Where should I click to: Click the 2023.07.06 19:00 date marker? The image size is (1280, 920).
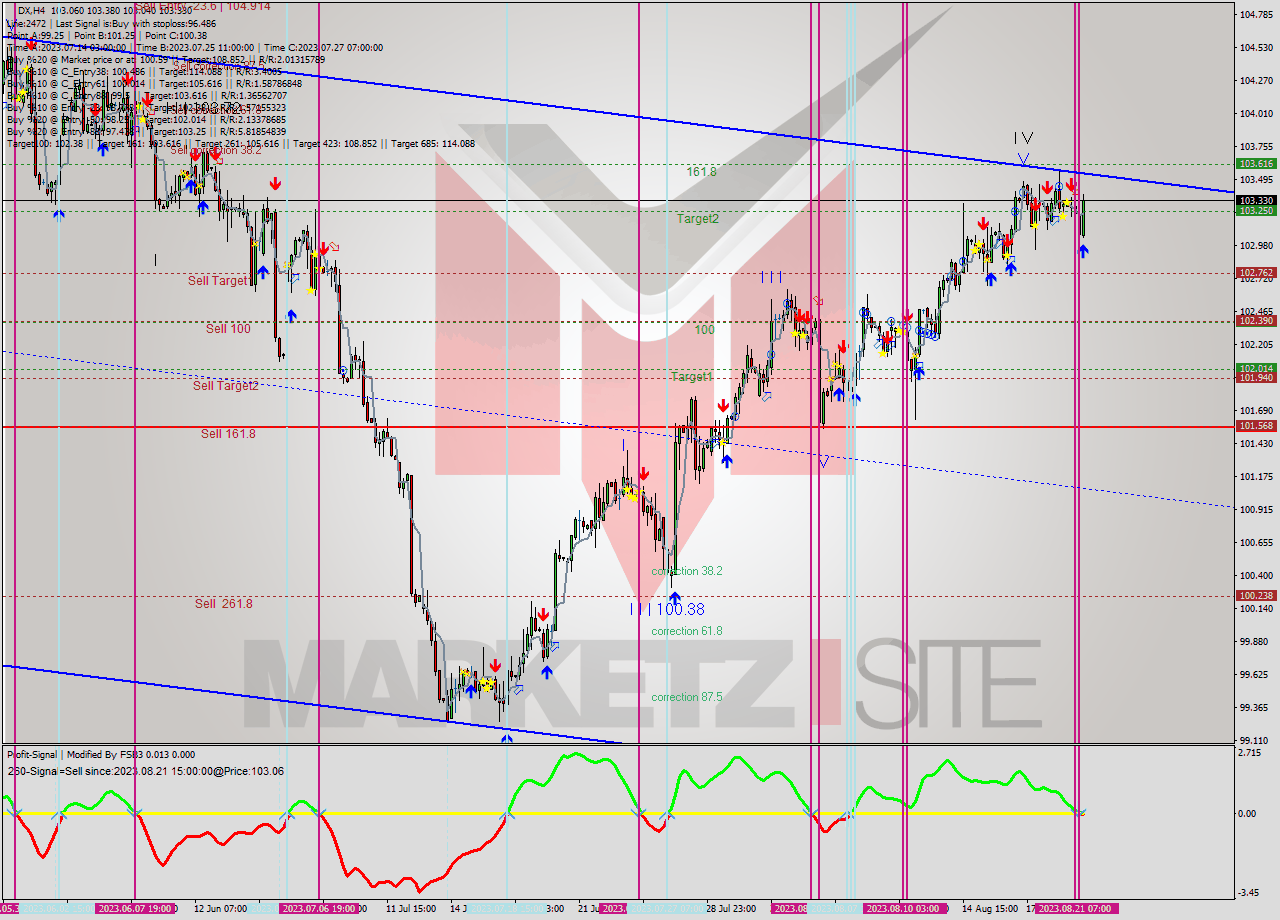318,908
